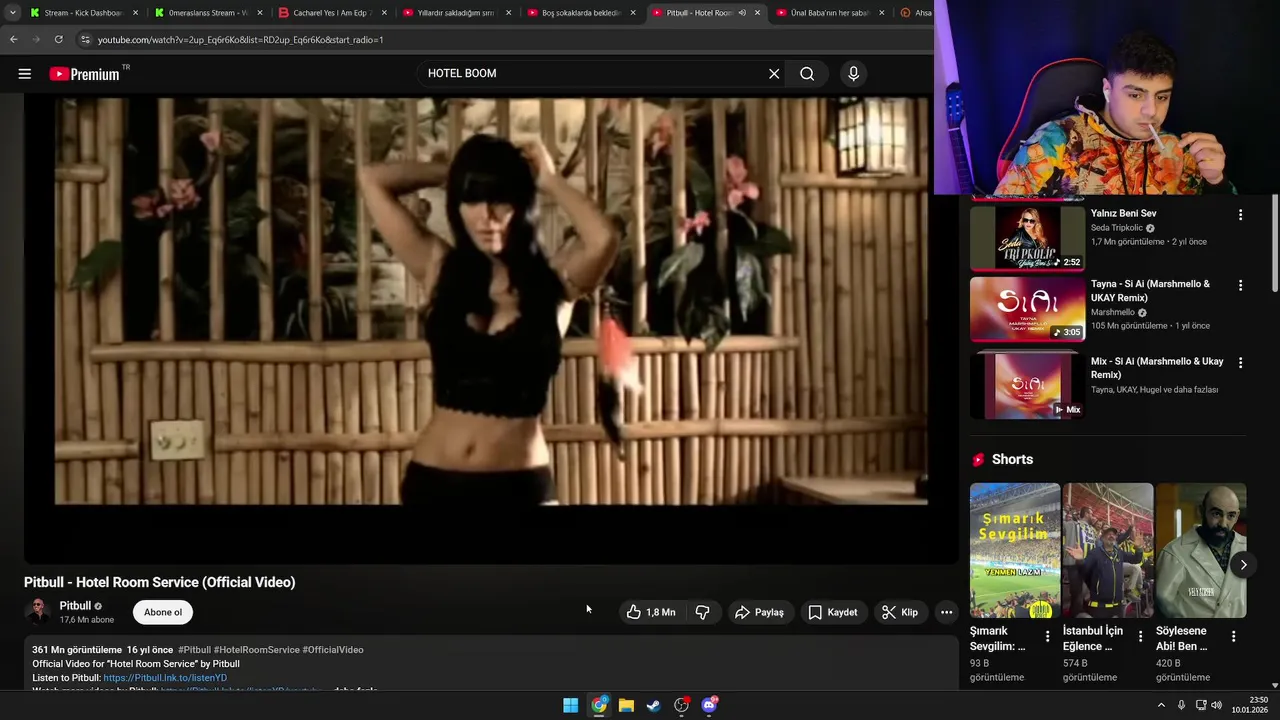Open options for Şımarık Sevgilim short
Viewport: 1280px width, 720px height.
tap(1047, 637)
